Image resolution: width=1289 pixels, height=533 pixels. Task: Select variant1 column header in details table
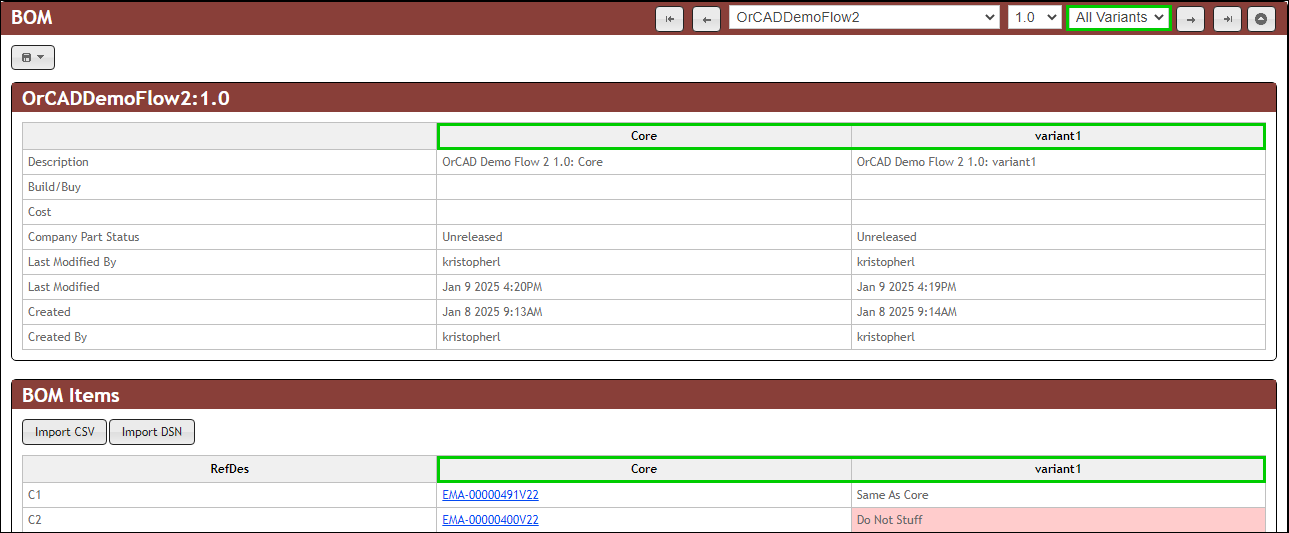click(x=1058, y=136)
